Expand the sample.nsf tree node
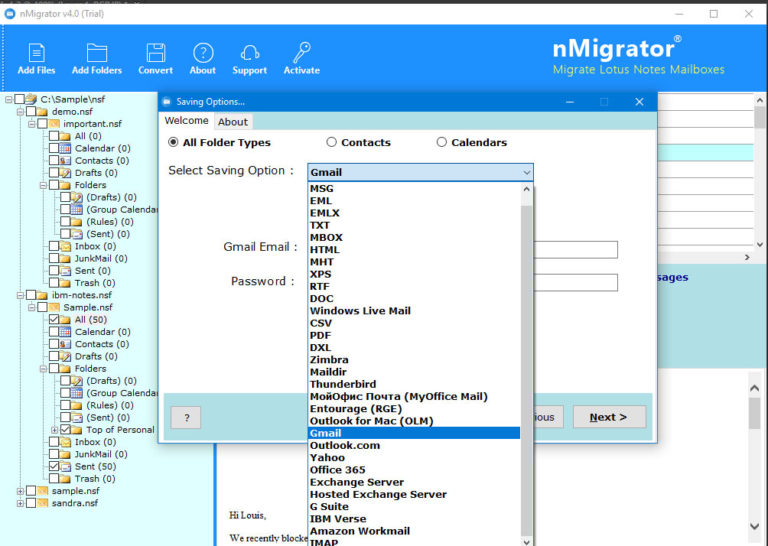Screen dimensions: 768x546 [20, 491]
